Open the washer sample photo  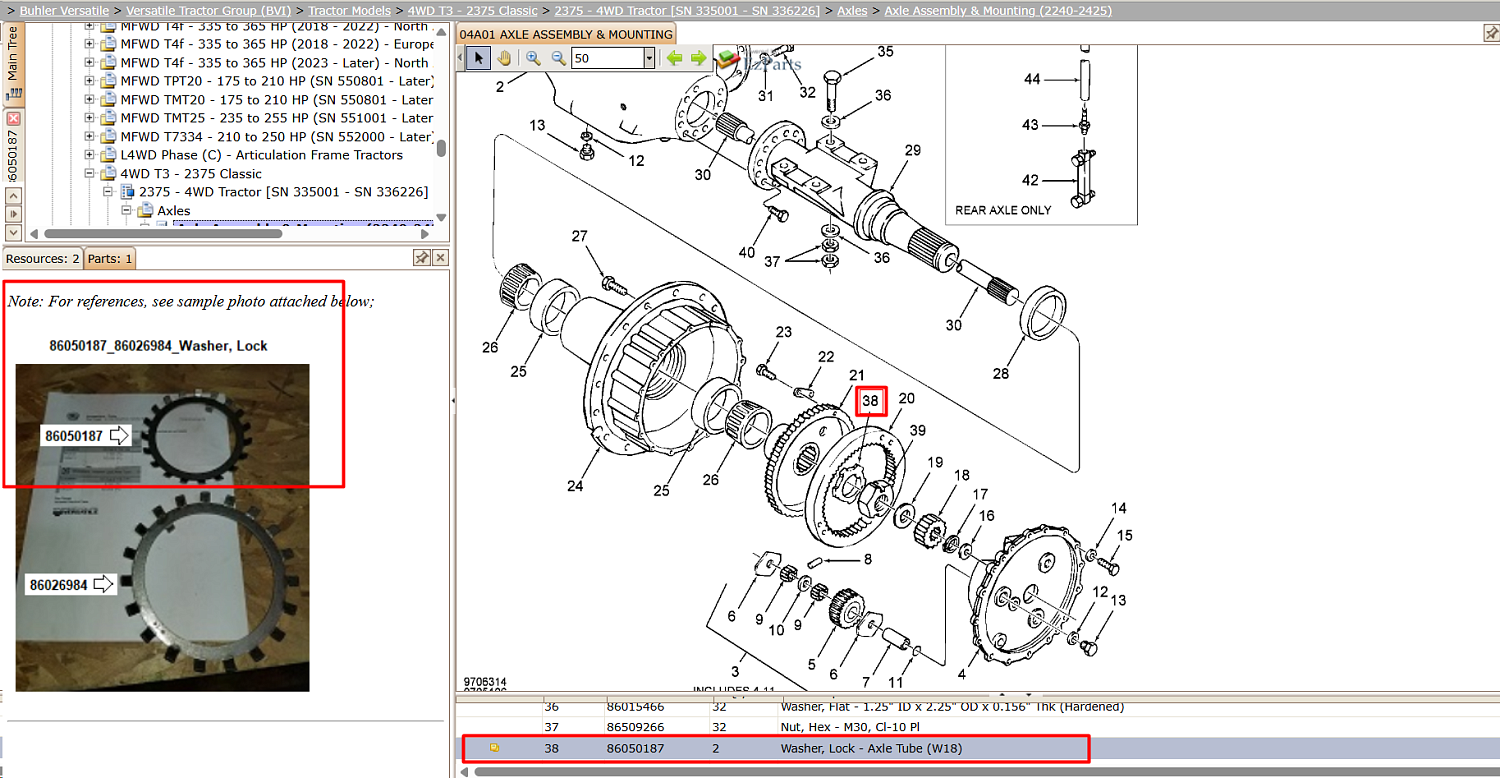point(162,527)
